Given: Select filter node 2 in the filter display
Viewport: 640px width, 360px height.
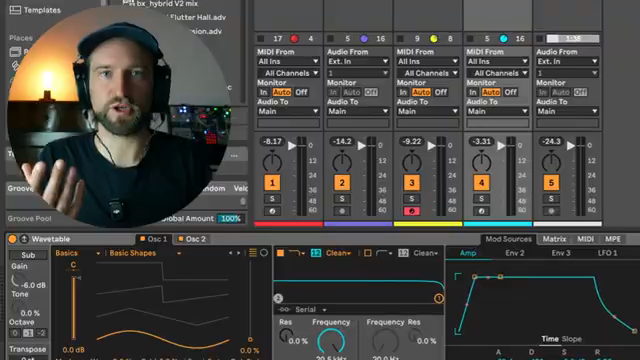Looking at the screenshot, I should [278, 298].
